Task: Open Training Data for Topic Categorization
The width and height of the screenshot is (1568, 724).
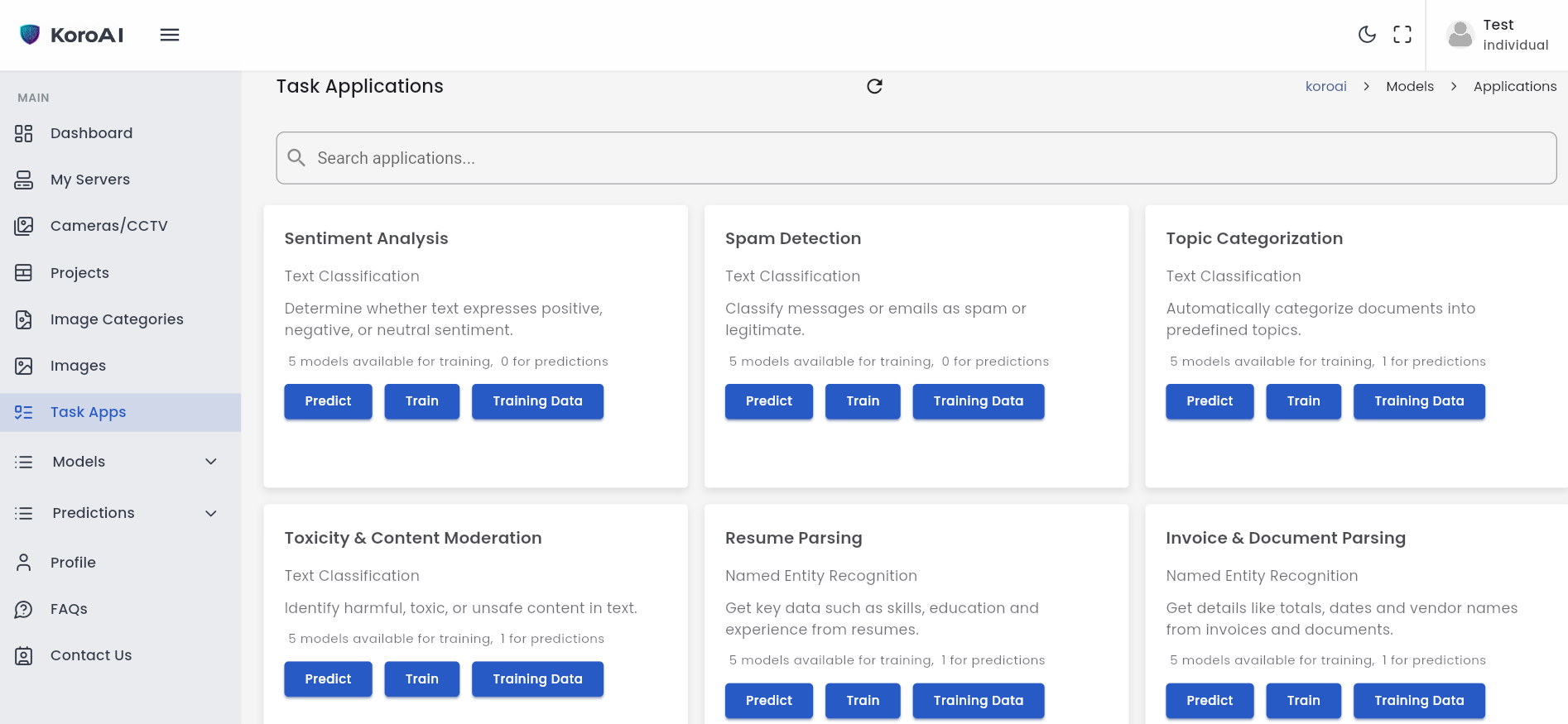Action: 1418,401
